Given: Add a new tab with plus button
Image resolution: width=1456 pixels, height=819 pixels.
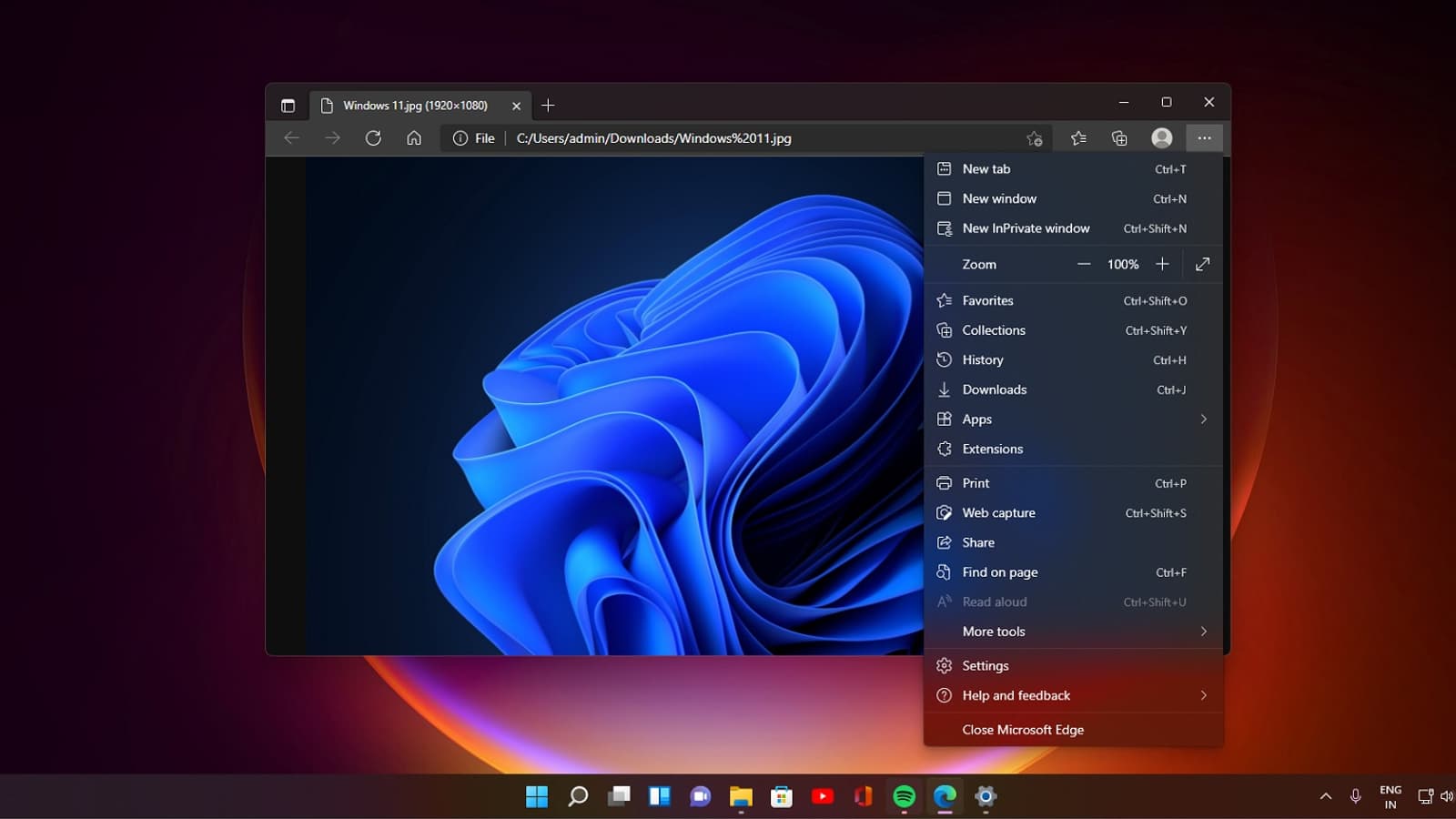Looking at the screenshot, I should [x=548, y=106].
